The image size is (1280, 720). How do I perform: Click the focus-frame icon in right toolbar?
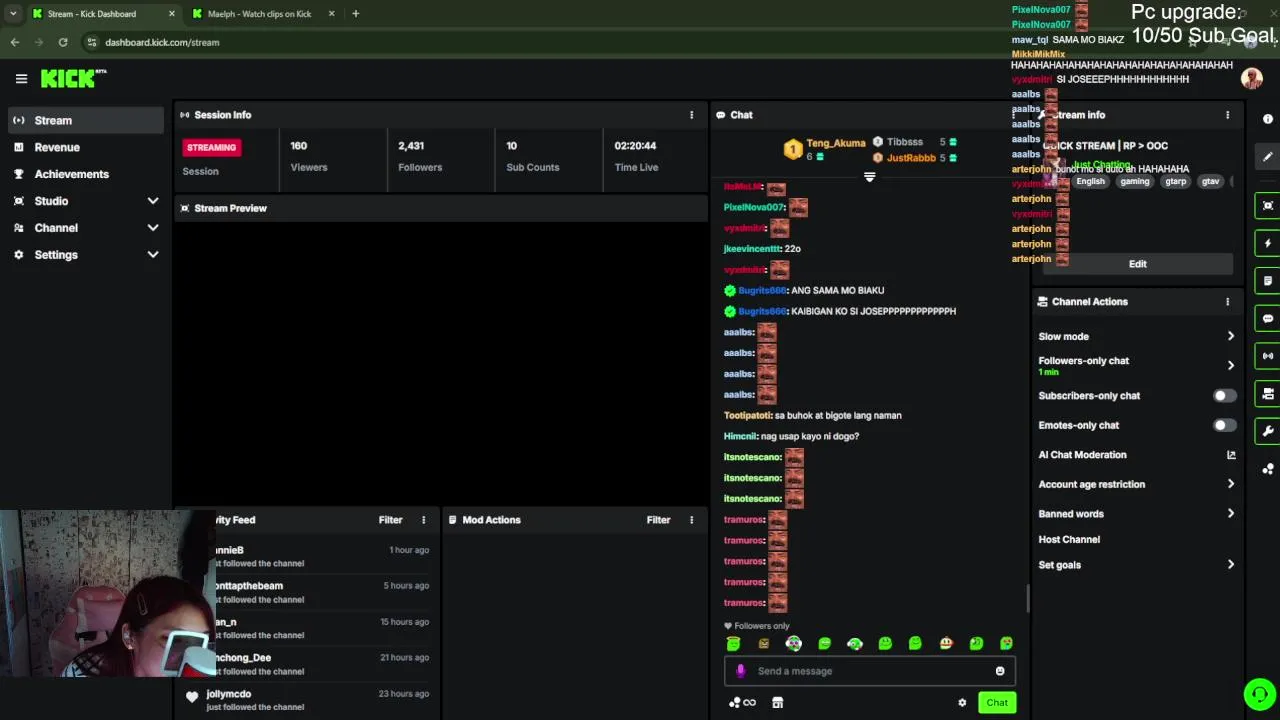click(x=1268, y=206)
